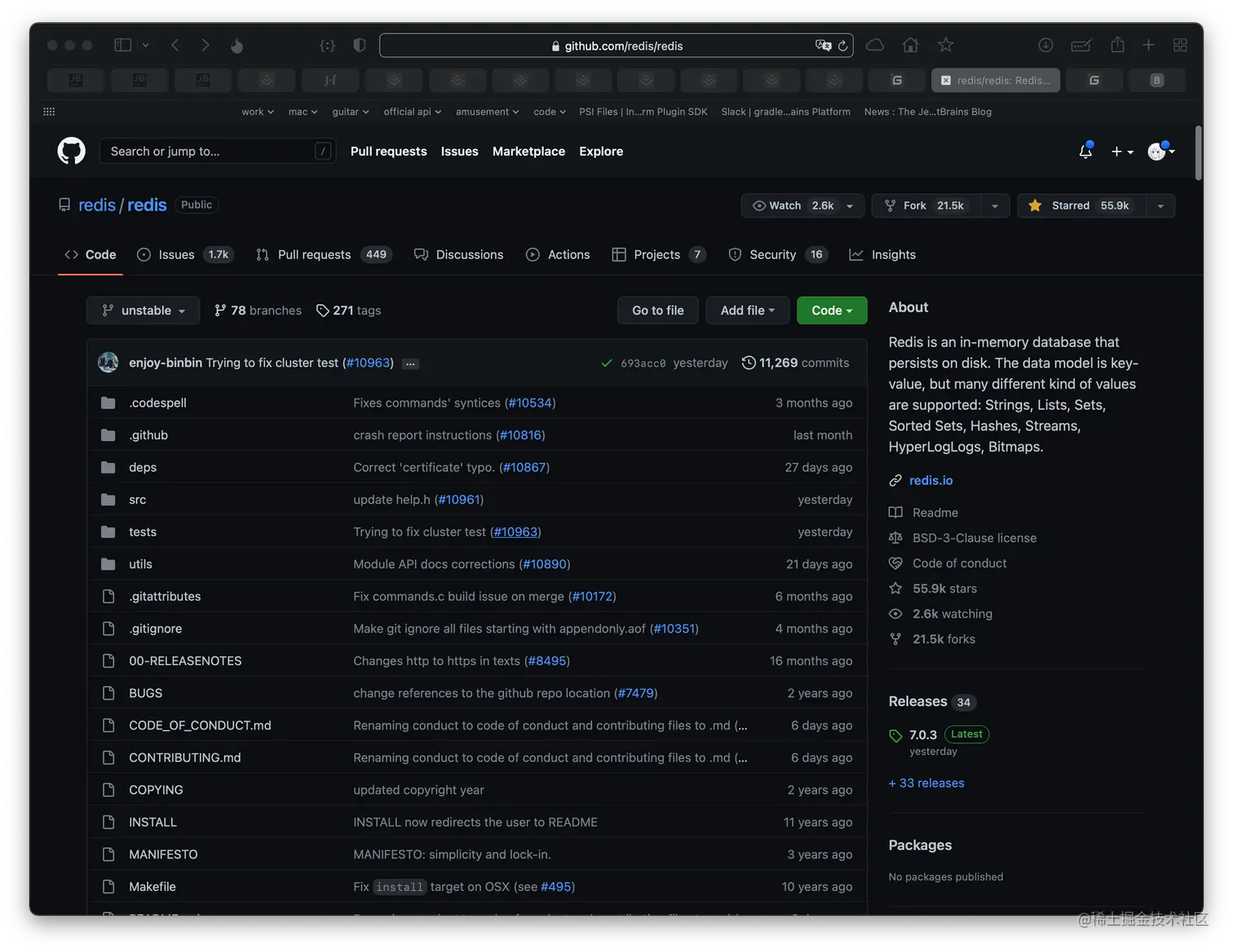Open Pull requests in top navigation
Screen dimensions: 1233x952
click(388, 152)
